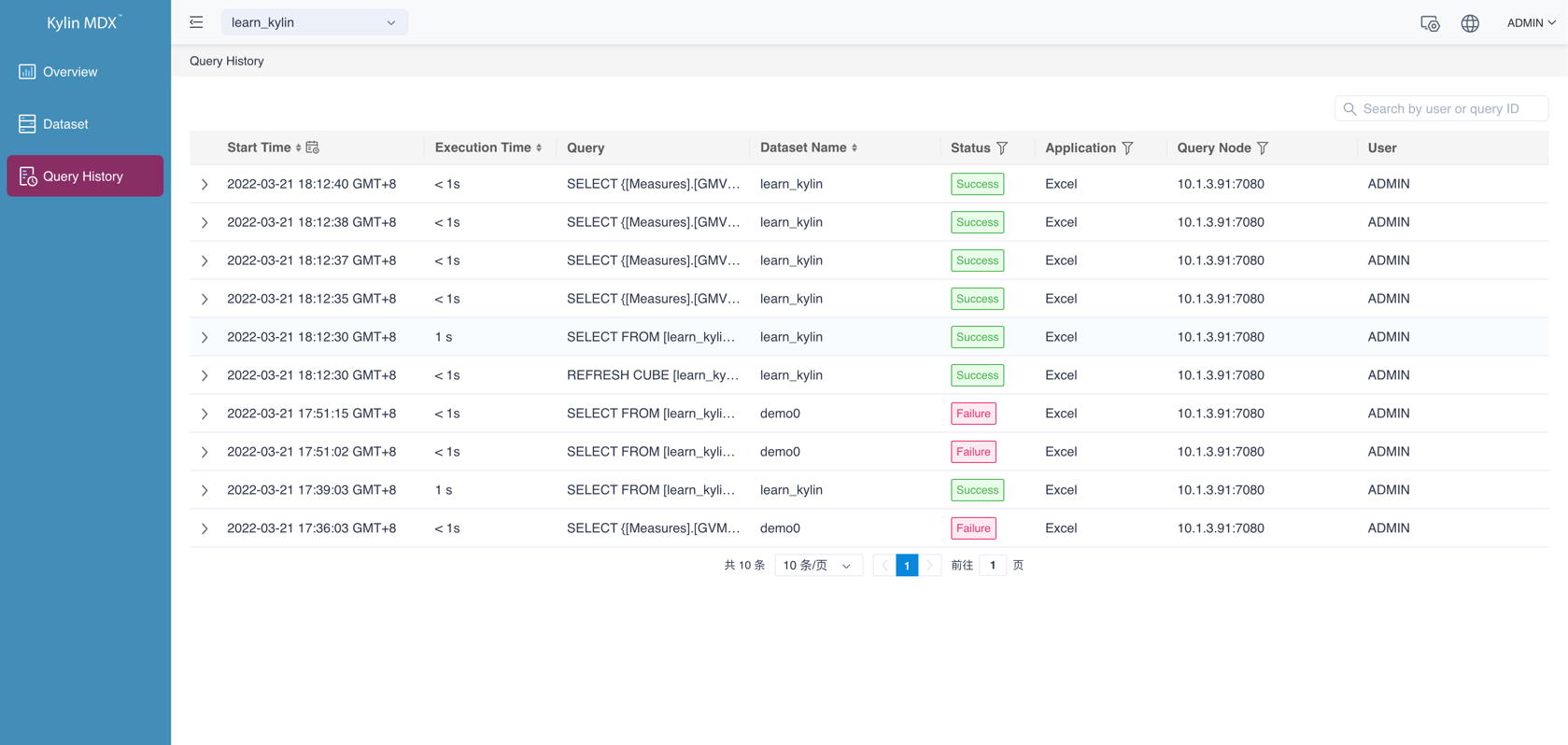This screenshot has width=1568, height=745.
Task: Open the Query Node column filter
Action: click(x=1263, y=148)
